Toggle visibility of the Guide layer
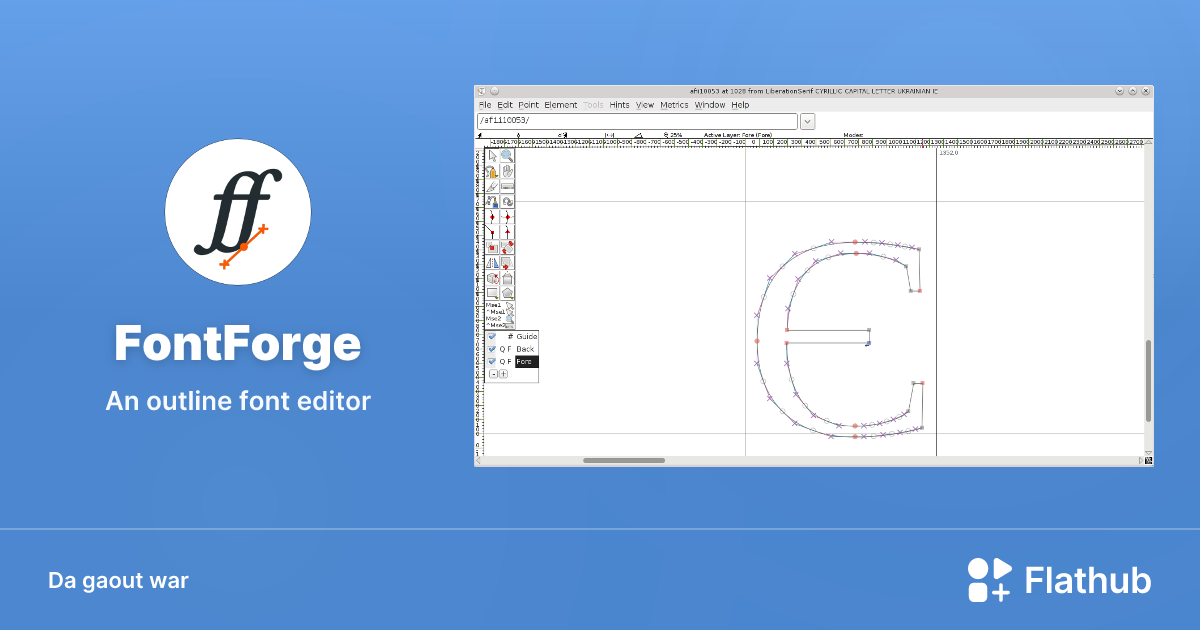 pyautogui.click(x=492, y=336)
